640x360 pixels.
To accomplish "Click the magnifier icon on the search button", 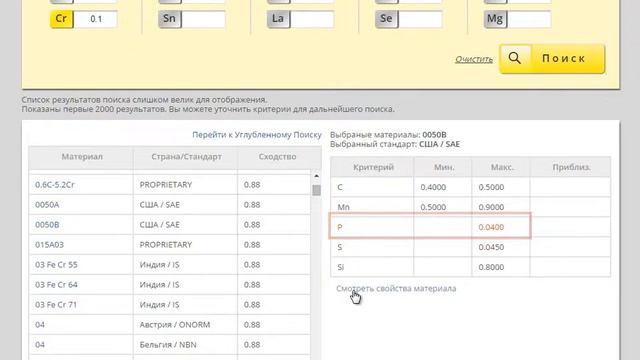I will pyautogui.click(x=515, y=58).
